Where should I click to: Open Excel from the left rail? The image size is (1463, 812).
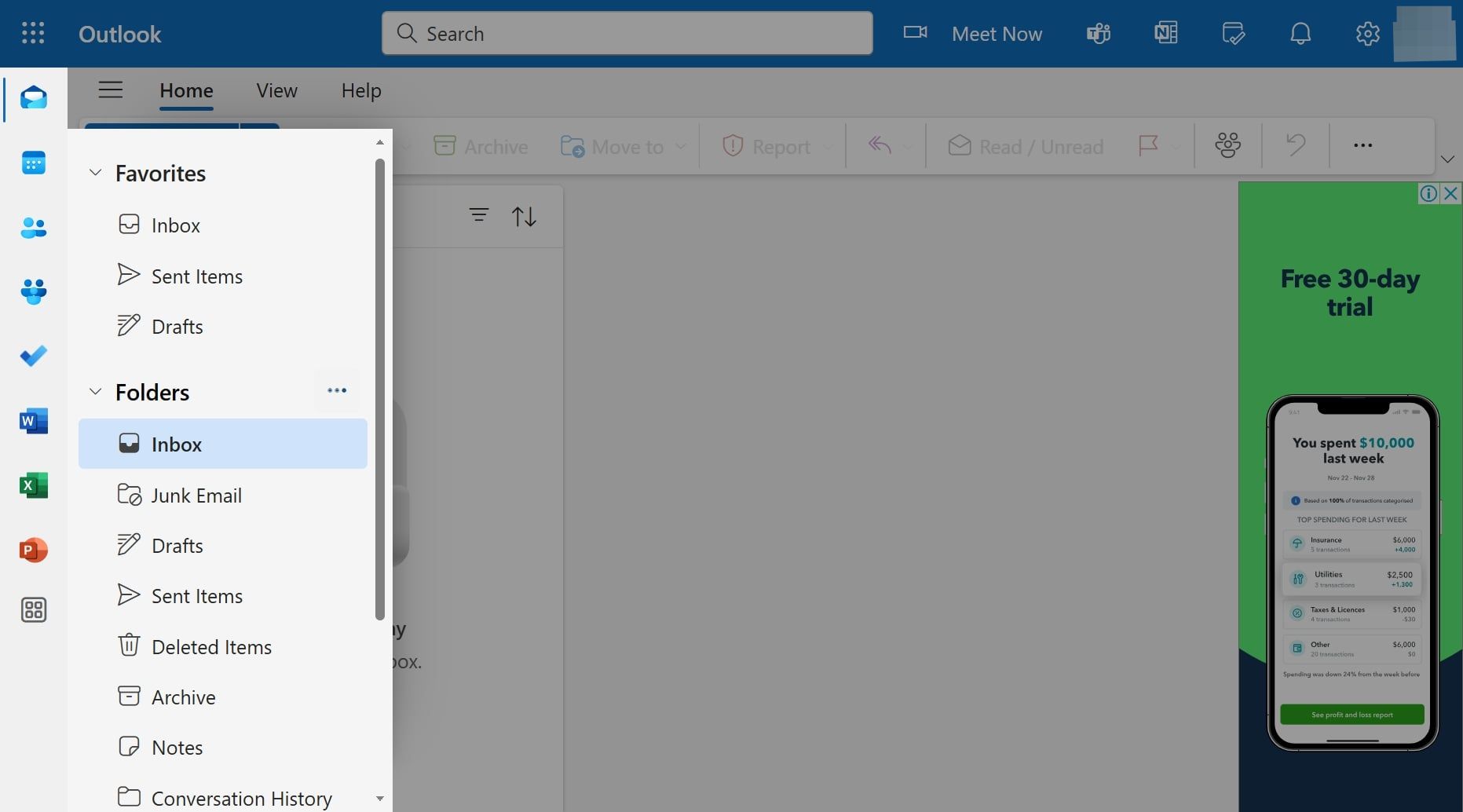[x=33, y=485]
